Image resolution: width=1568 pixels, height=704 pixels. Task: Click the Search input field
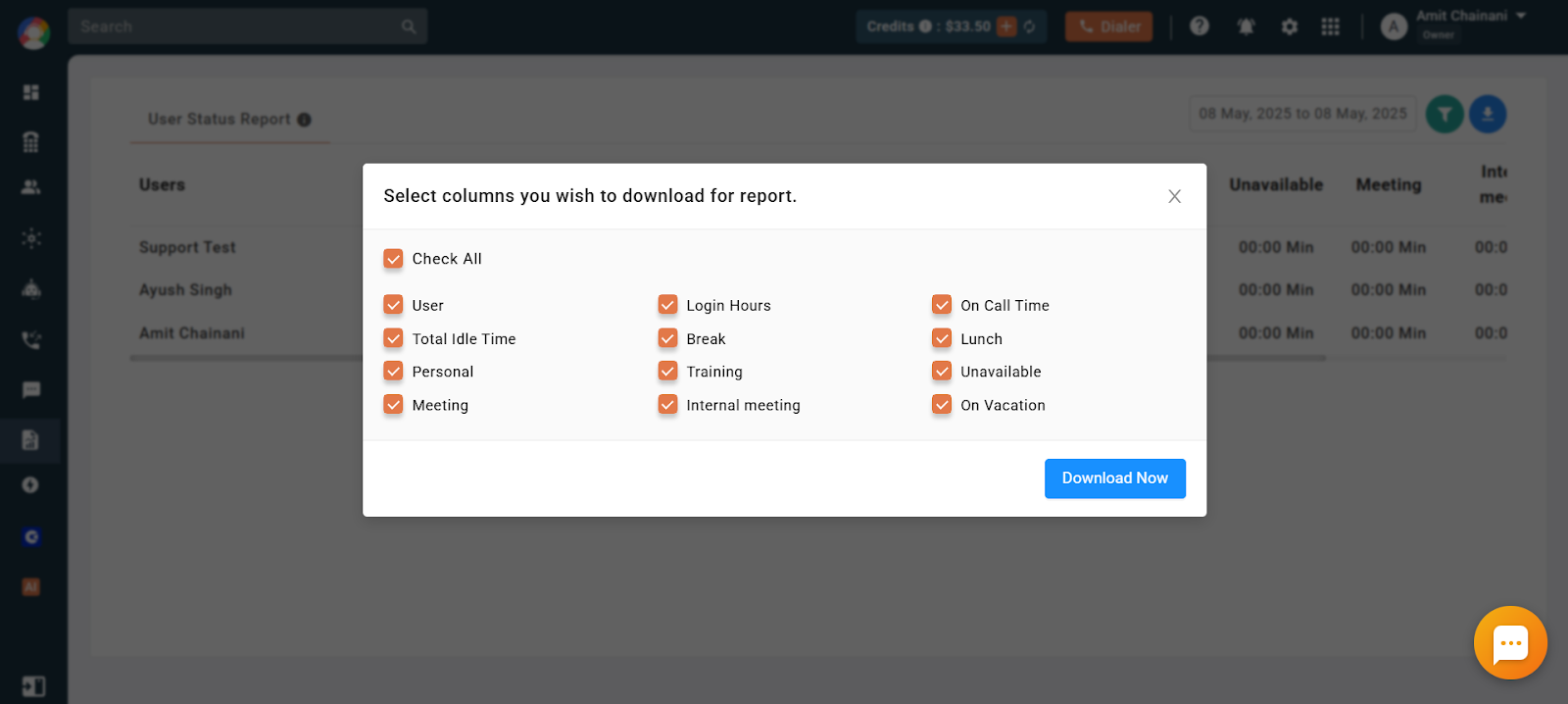point(248,26)
